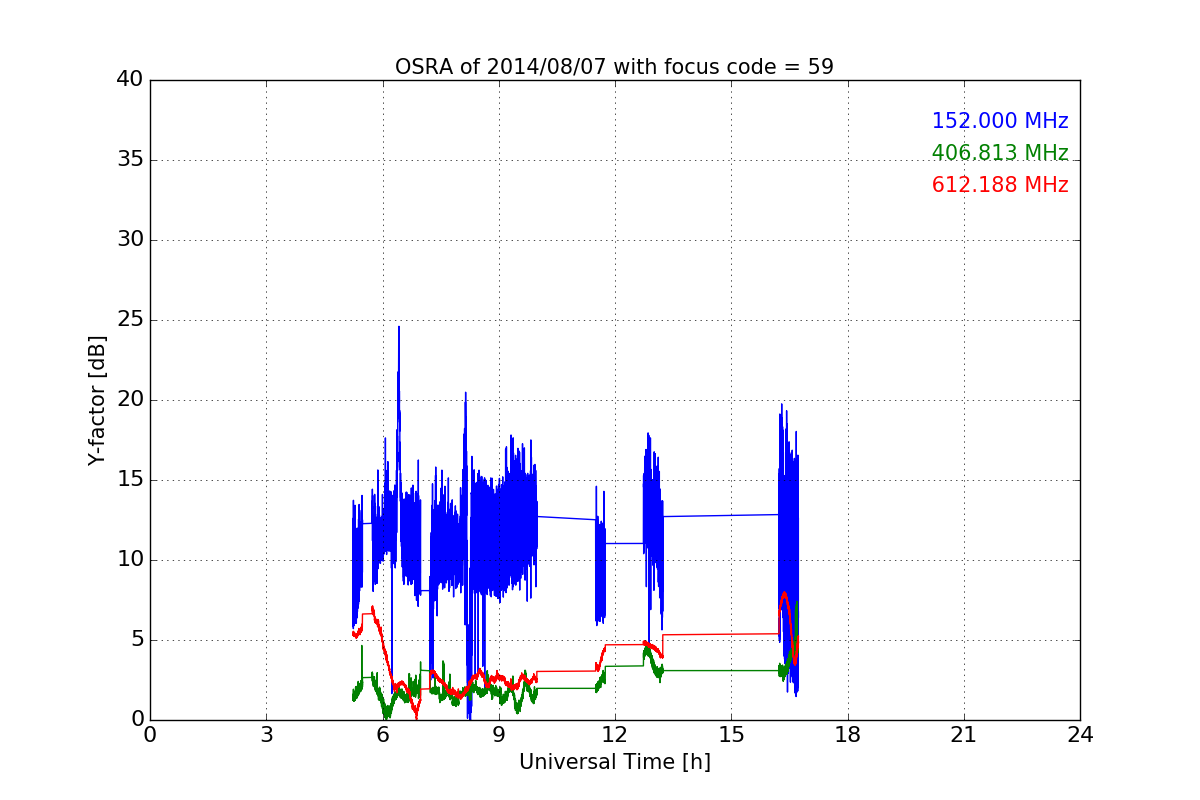
Task: Click the y-axis tick label '35'
Action: (x=130, y=160)
